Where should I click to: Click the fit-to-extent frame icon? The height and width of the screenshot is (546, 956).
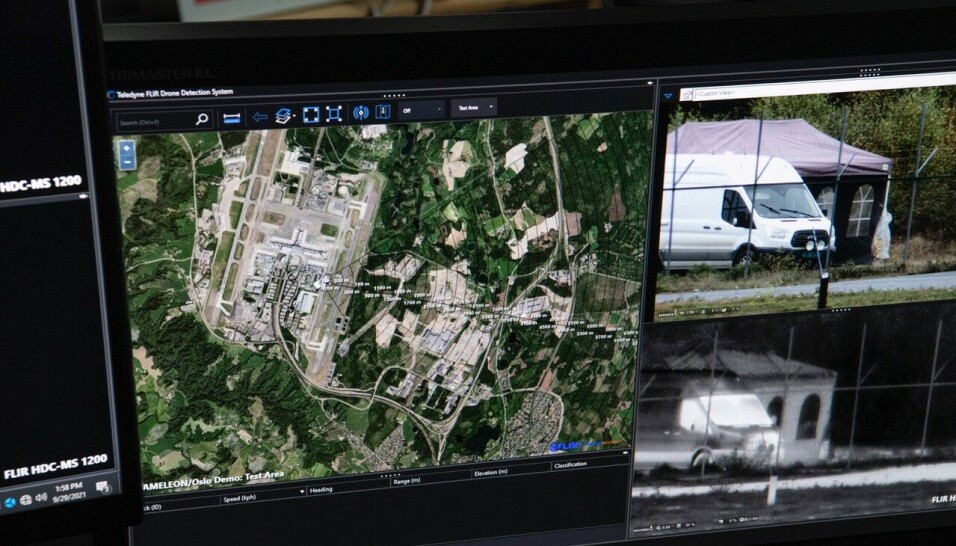311,115
